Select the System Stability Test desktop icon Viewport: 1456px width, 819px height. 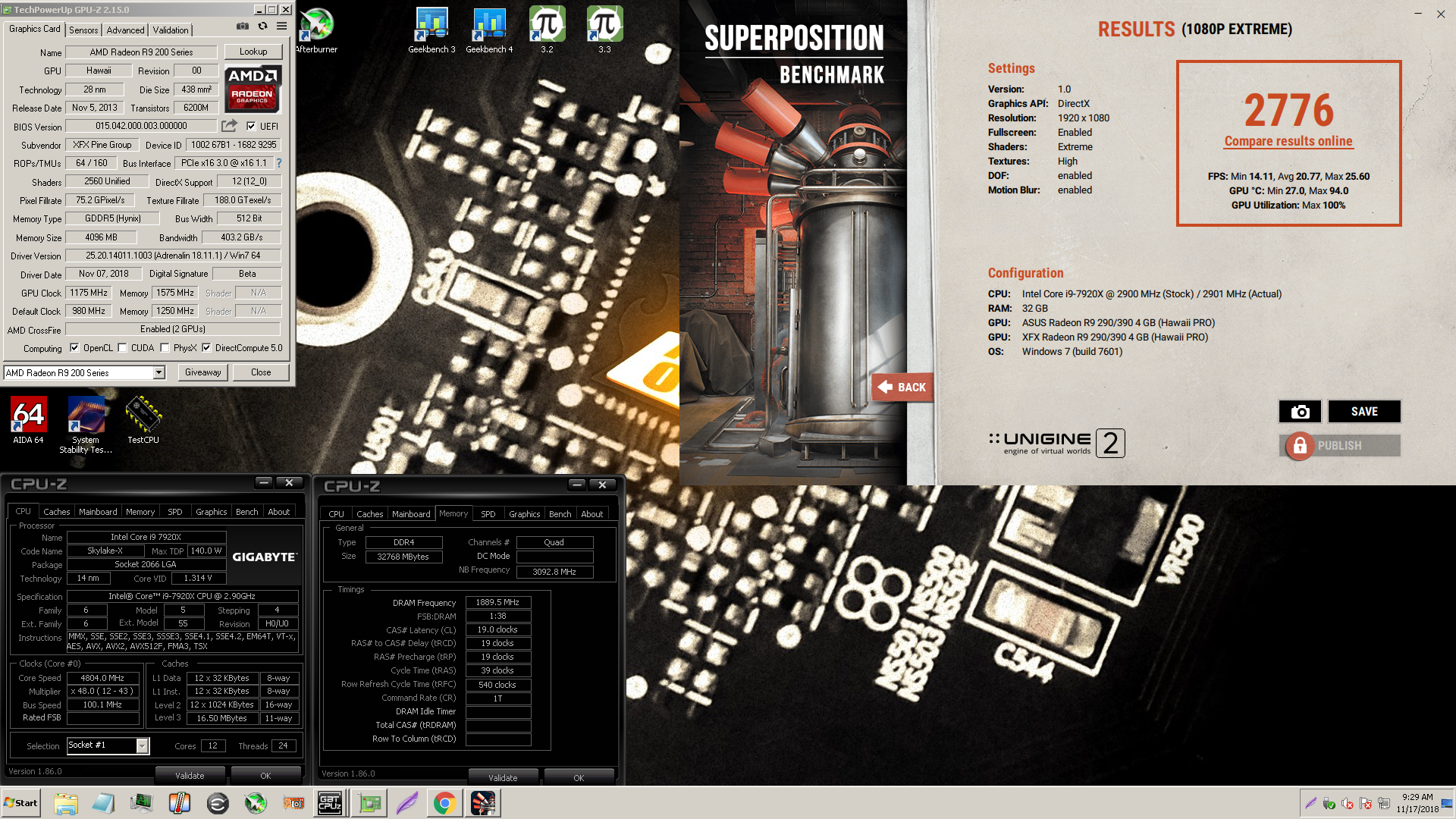pyautogui.click(x=86, y=425)
